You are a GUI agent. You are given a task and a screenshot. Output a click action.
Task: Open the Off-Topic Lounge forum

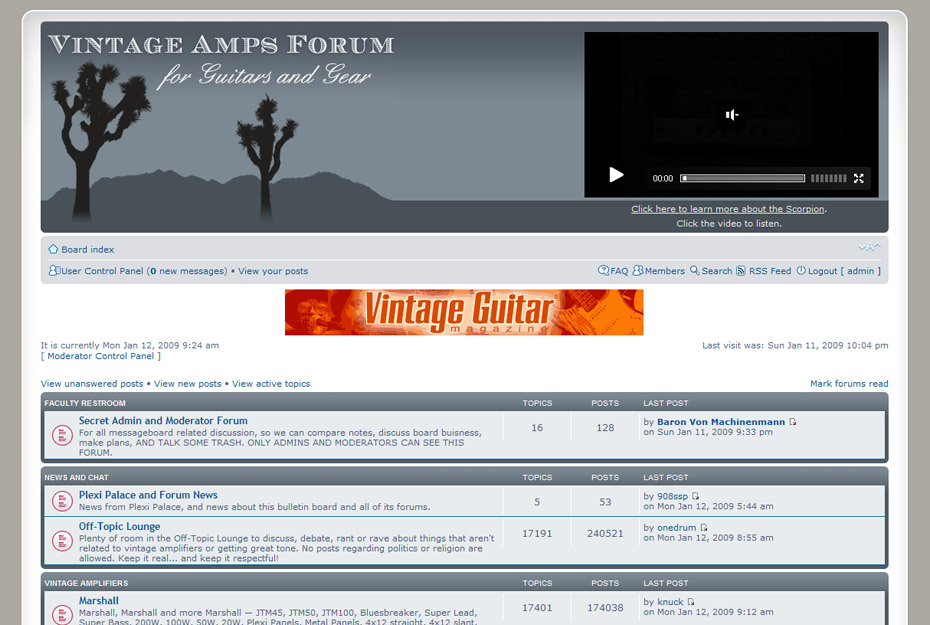coord(119,526)
